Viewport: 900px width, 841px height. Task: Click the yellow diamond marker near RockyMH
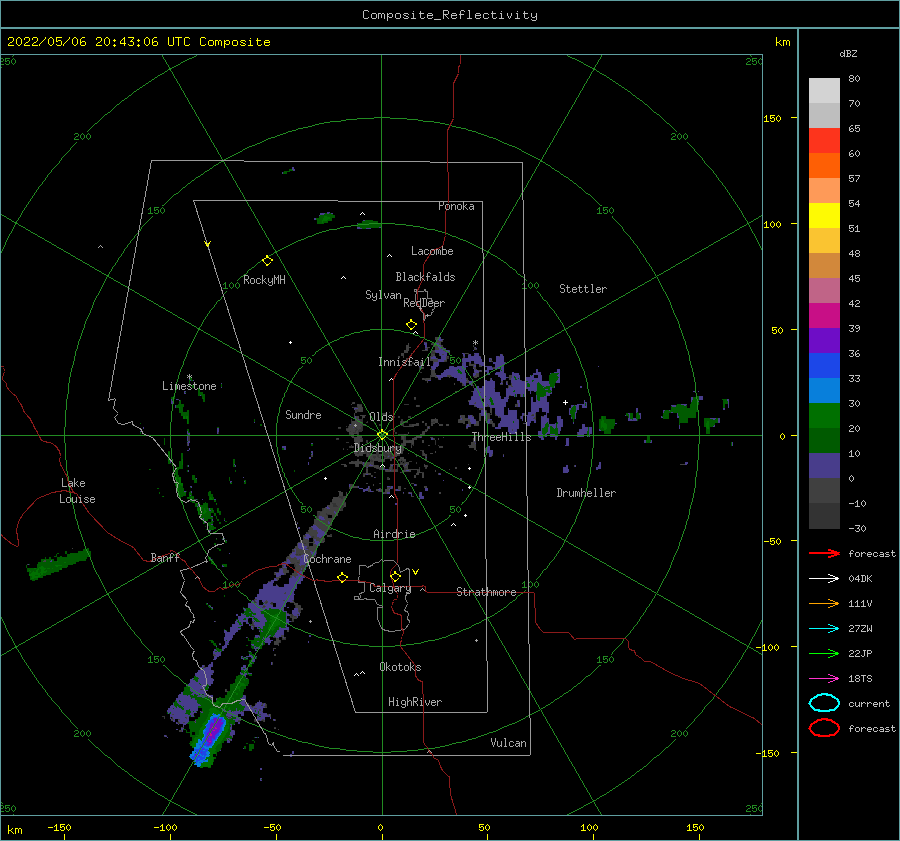[x=267, y=261]
